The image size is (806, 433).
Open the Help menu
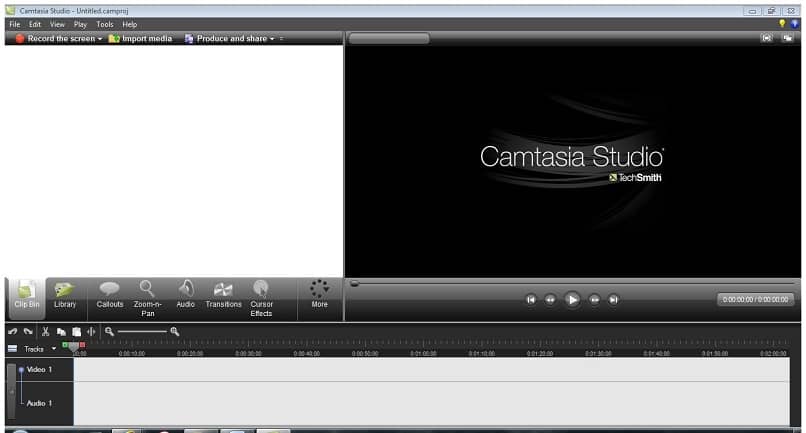pyautogui.click(x=130, y=24)
